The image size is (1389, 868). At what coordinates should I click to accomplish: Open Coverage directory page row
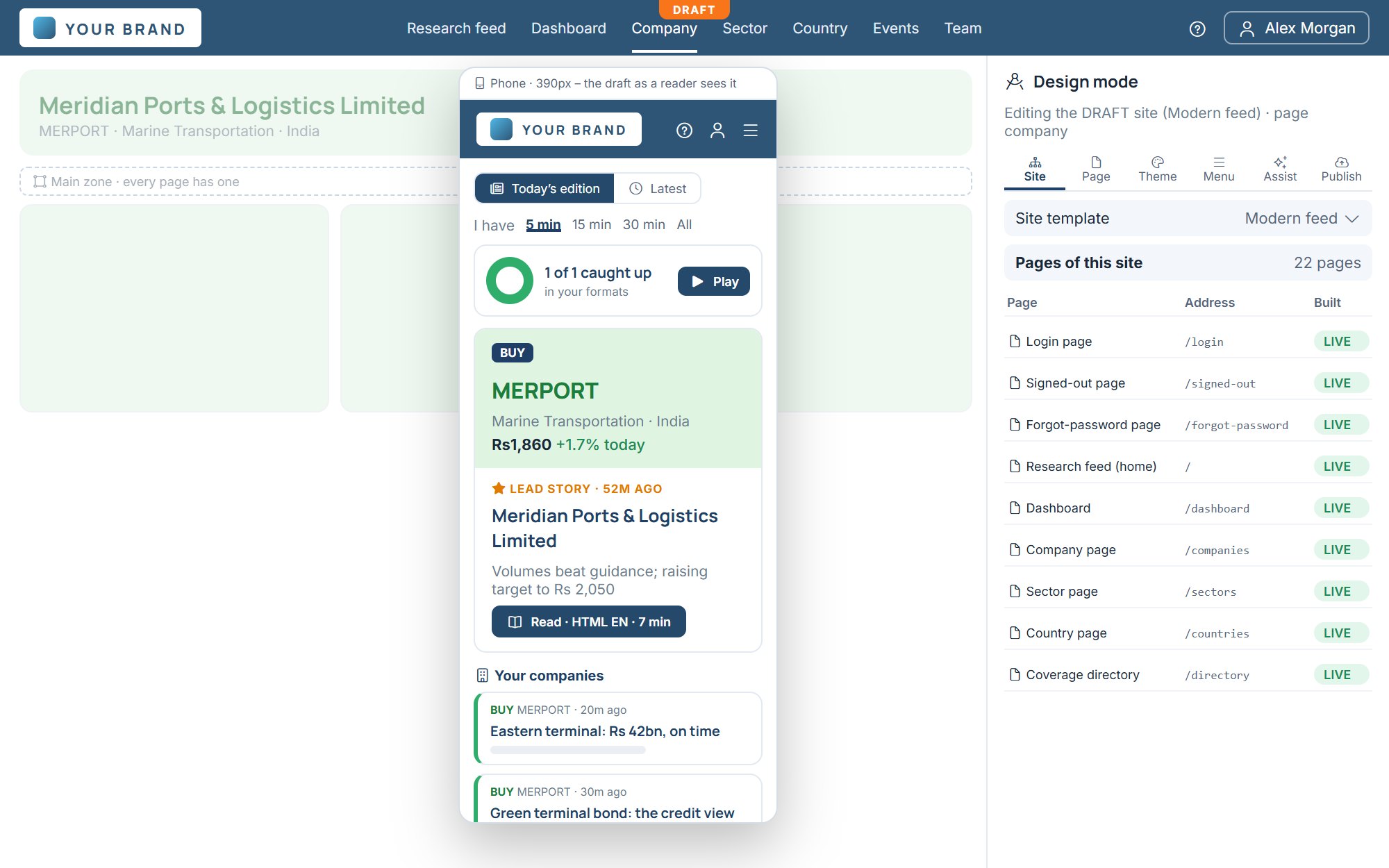coord(1188,674)
